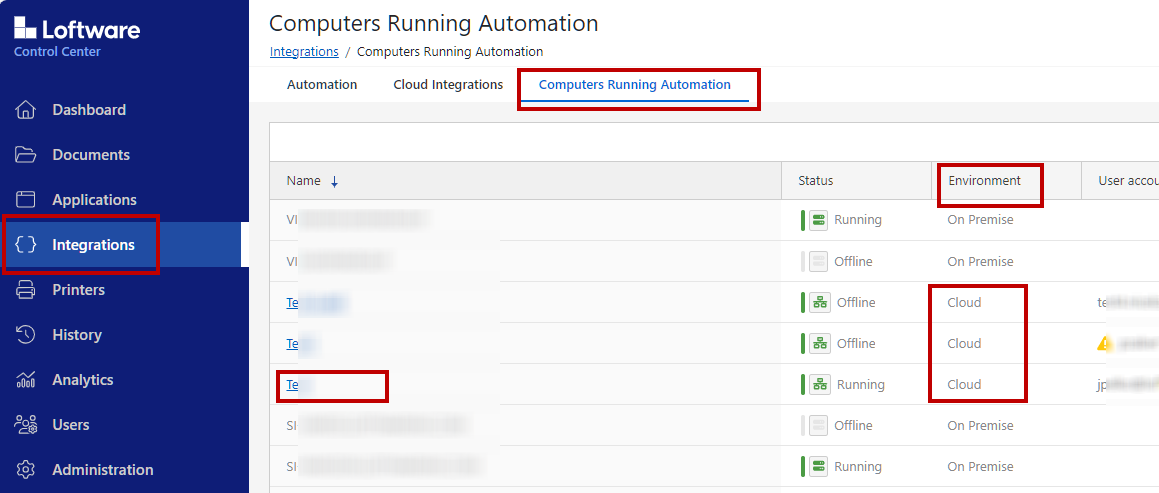The height and width of the screenshot is (493, 1159).
Task: Open History via its clock icon
Action: (26, 335)
